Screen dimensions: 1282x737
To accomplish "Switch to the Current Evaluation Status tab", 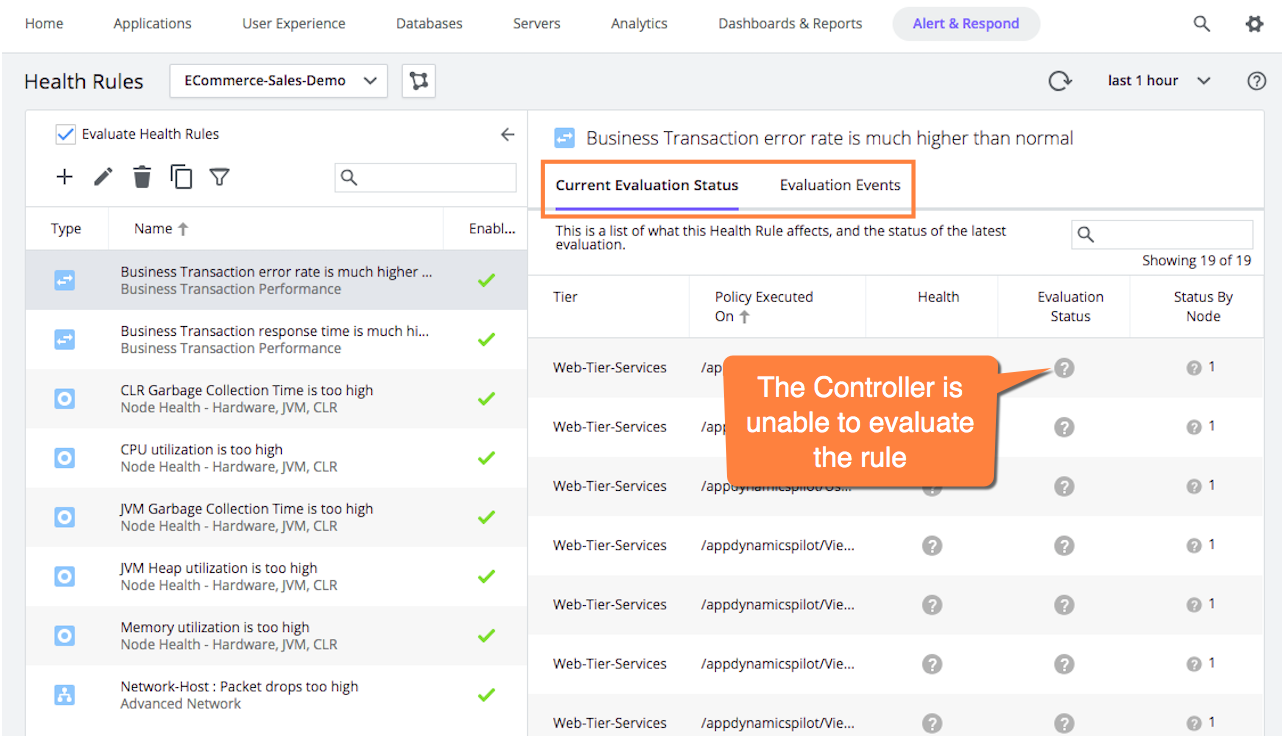I will (647, 185).
